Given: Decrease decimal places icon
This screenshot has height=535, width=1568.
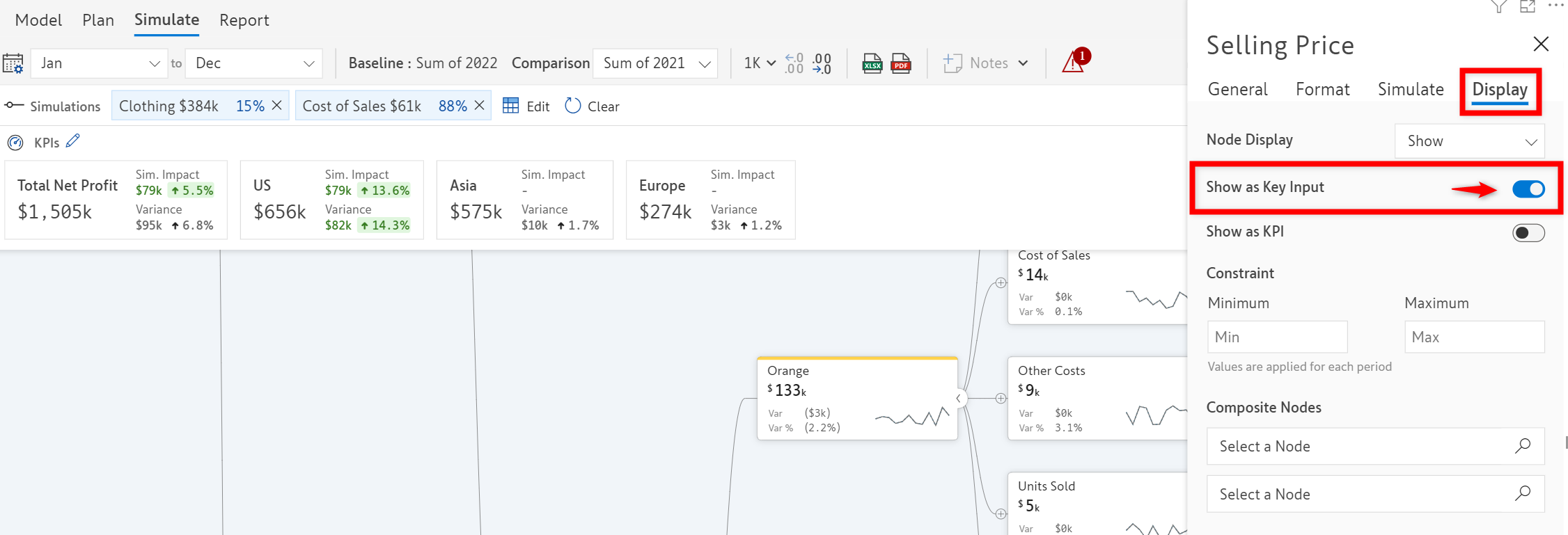Looking at the screenshot, I should 822,63.
